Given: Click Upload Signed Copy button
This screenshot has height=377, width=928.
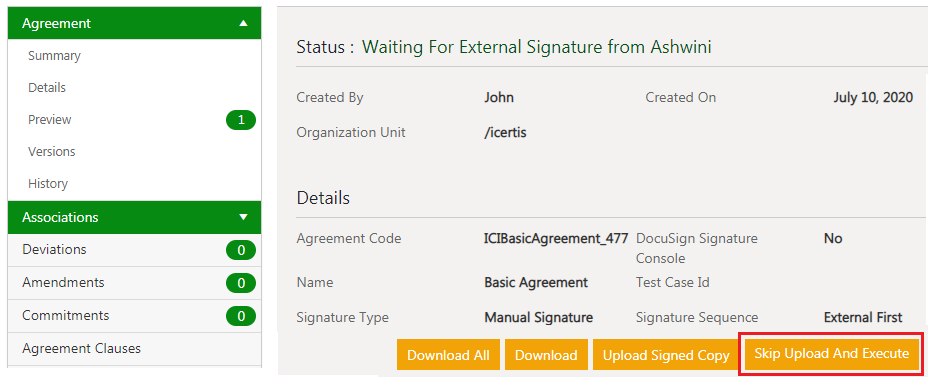Looking at the screenshot, I should pos(666,355).
